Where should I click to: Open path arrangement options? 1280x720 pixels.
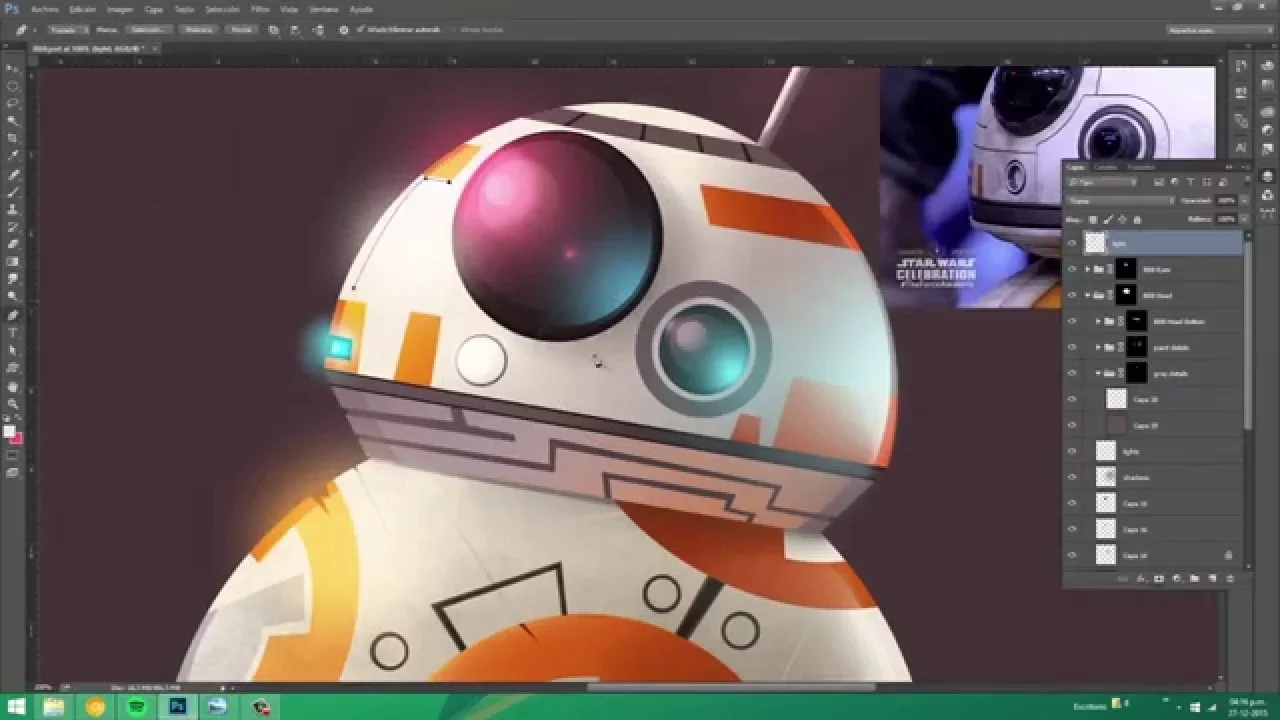coord(318,30)
